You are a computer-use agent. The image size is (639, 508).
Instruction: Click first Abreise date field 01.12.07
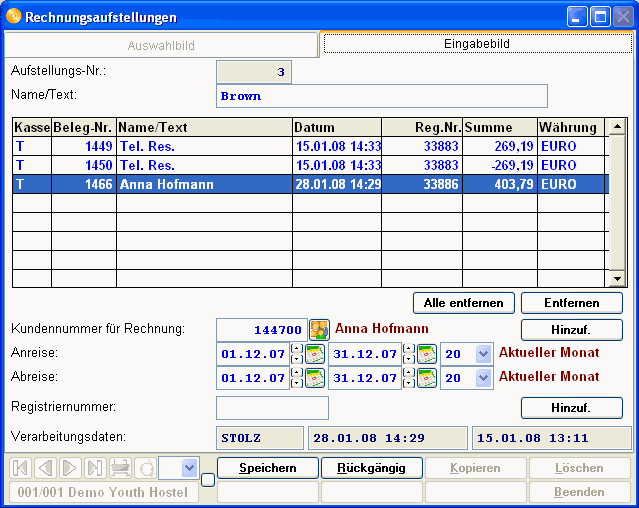click(x=253, y=378)
